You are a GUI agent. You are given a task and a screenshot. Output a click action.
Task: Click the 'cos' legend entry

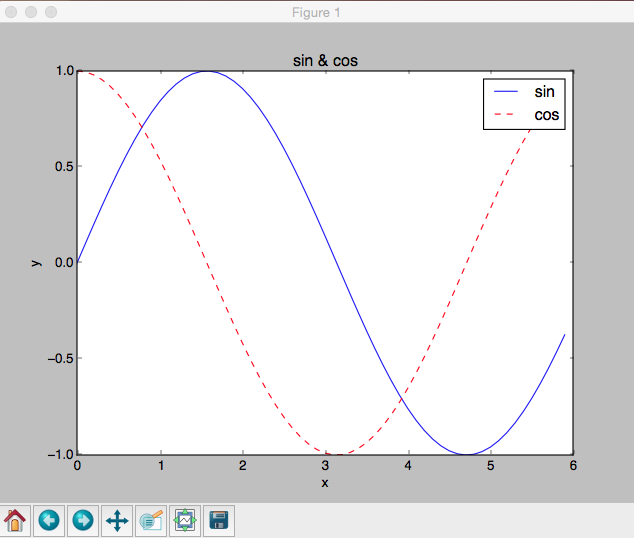pyautogui.click(x=547, y=115)
